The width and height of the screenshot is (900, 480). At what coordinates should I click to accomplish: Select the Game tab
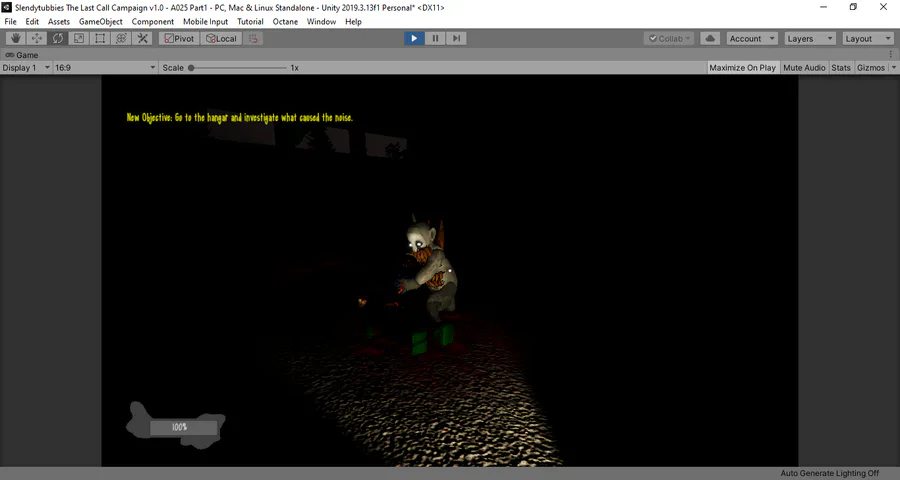click(x=22, y=55)
